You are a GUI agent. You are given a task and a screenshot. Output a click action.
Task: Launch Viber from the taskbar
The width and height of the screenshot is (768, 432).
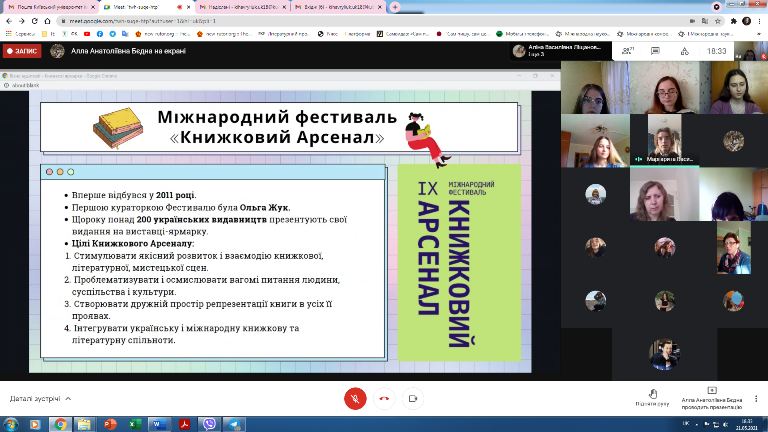[x=210, y=424]
